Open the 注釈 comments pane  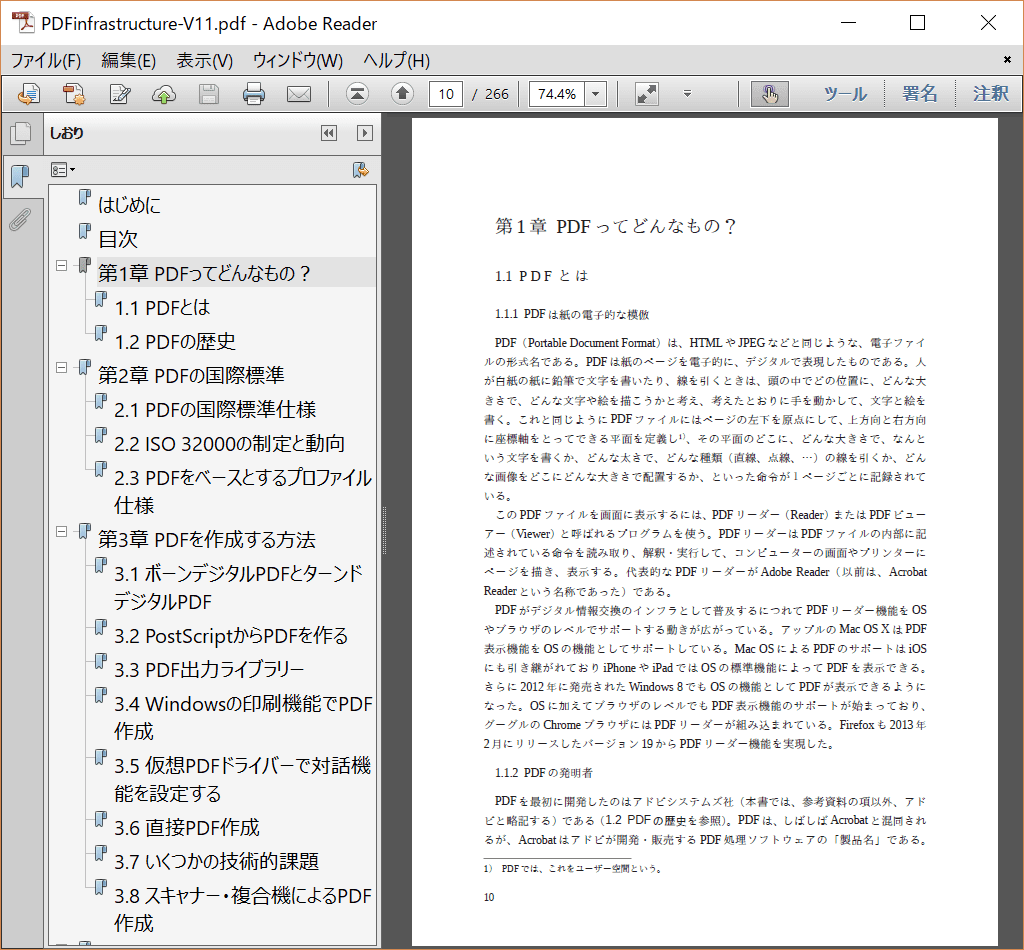click(990, 94)
